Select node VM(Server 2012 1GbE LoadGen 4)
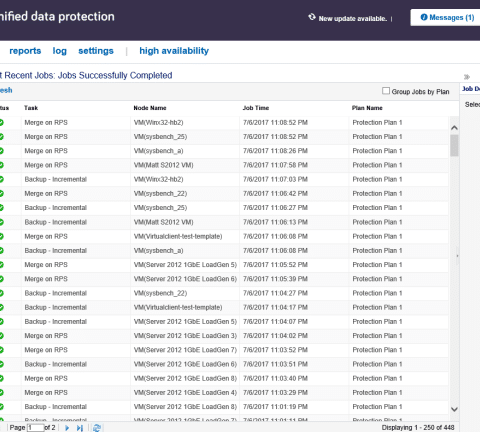Image resolution: width=480 pixels, height=432 pixels. [185, 393]
